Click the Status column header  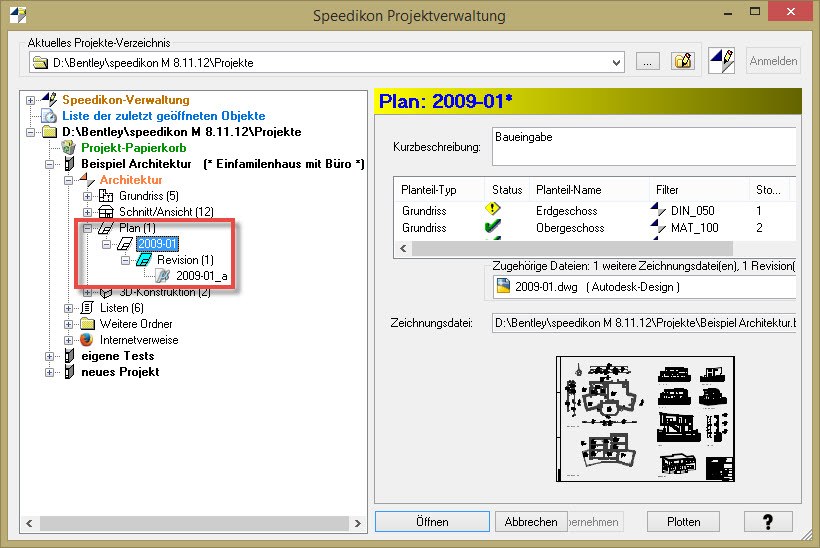pyautogui.click(x=507, y=190)
